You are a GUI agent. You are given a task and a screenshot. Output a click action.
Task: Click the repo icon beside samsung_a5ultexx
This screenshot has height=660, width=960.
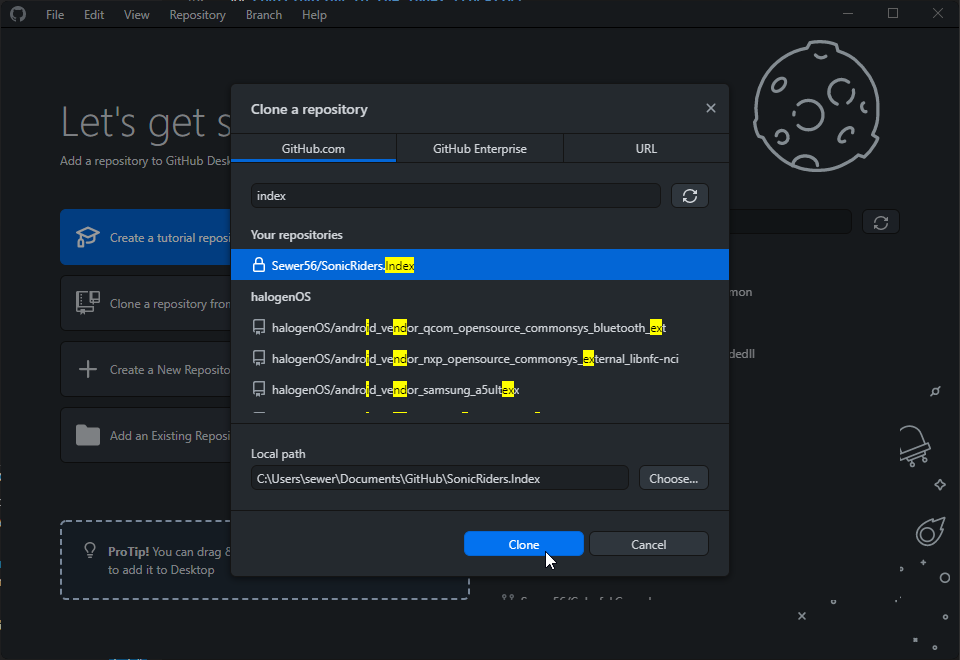(x=259, y=389)
